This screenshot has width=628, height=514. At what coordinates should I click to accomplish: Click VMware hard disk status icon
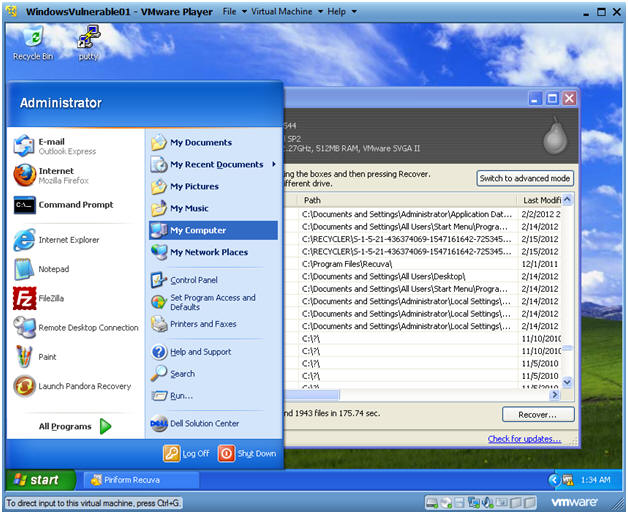point(432,502)
